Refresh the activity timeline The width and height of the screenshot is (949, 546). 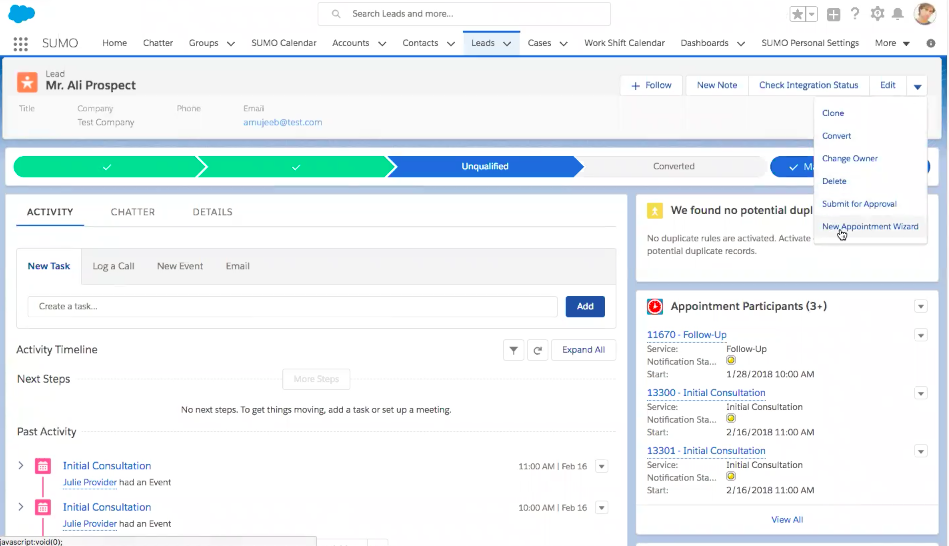[x=537, y=350]
